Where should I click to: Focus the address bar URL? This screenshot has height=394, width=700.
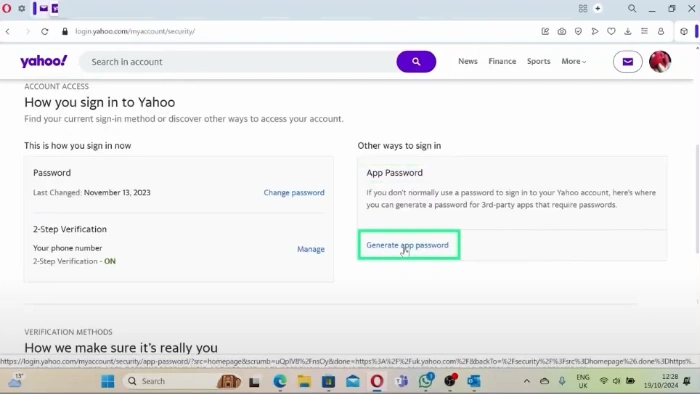135,31
